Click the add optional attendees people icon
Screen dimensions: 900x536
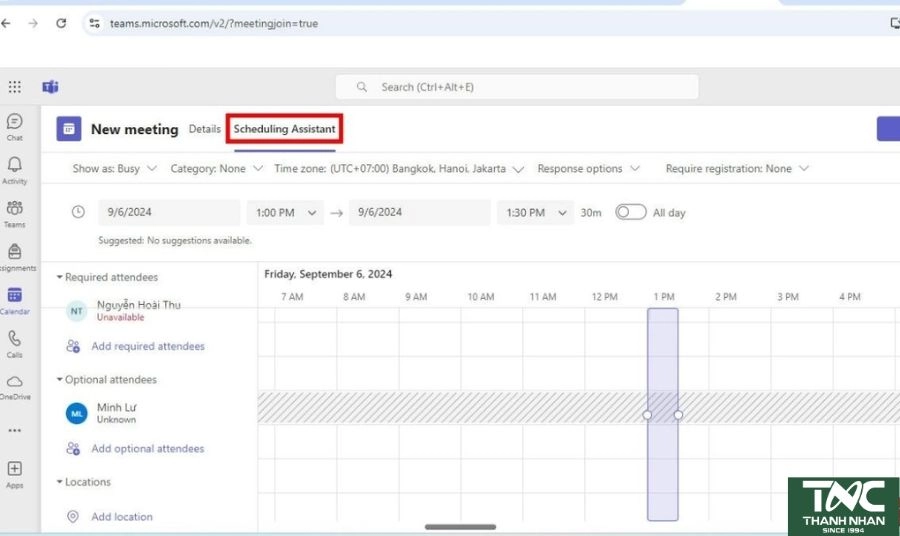(x=73, y=448)
